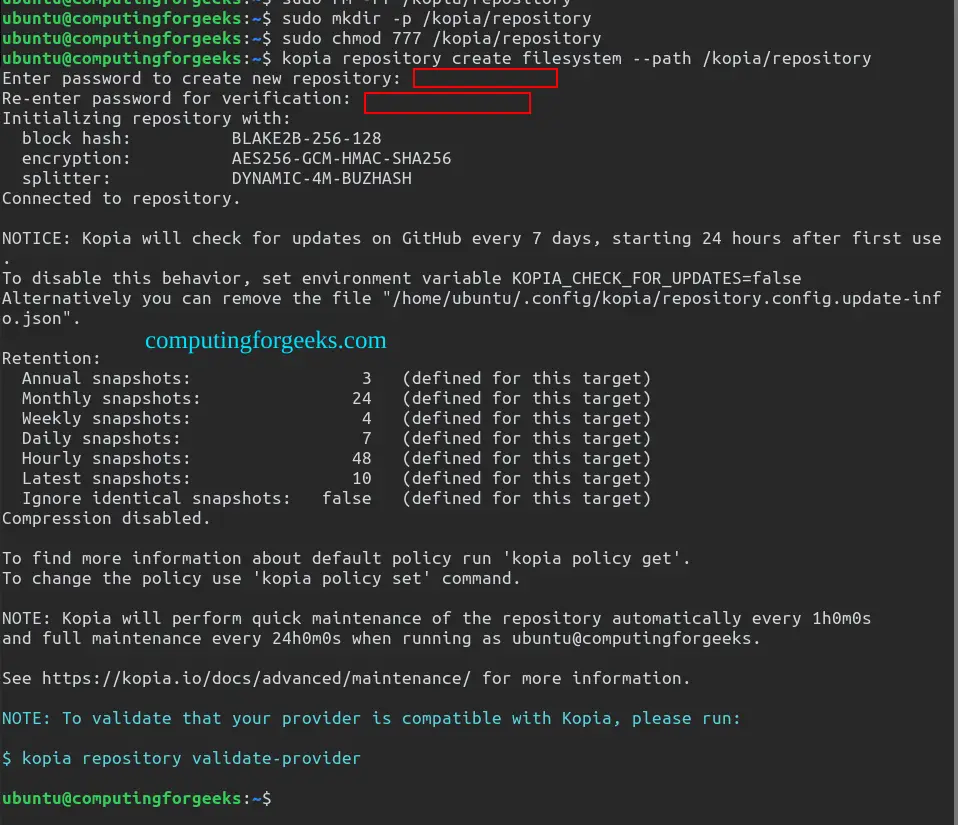Click the '$ kopia repository validate-provider' command
958x825 pixels.
click(181, 758)
